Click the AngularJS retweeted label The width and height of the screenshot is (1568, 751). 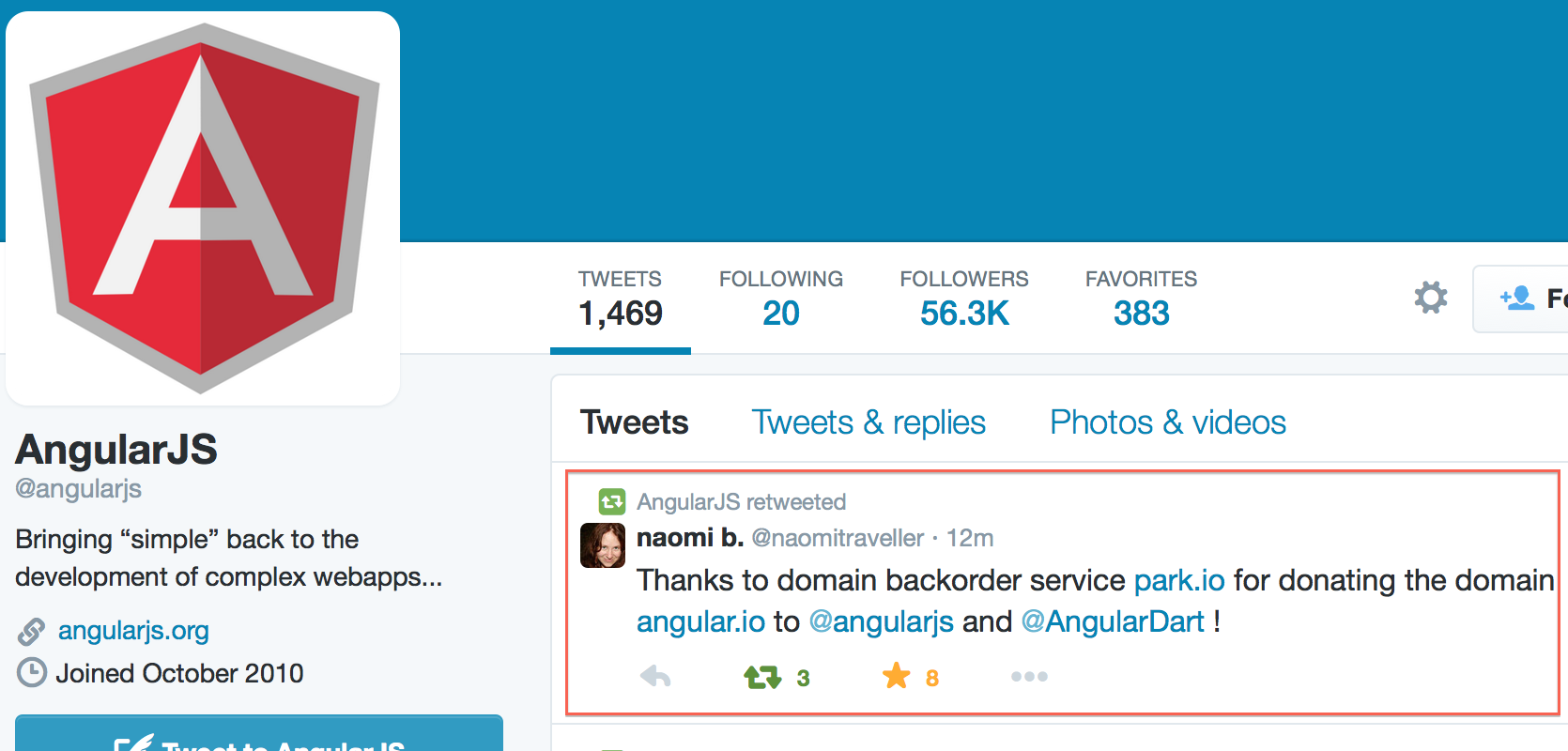coord(742,502)
